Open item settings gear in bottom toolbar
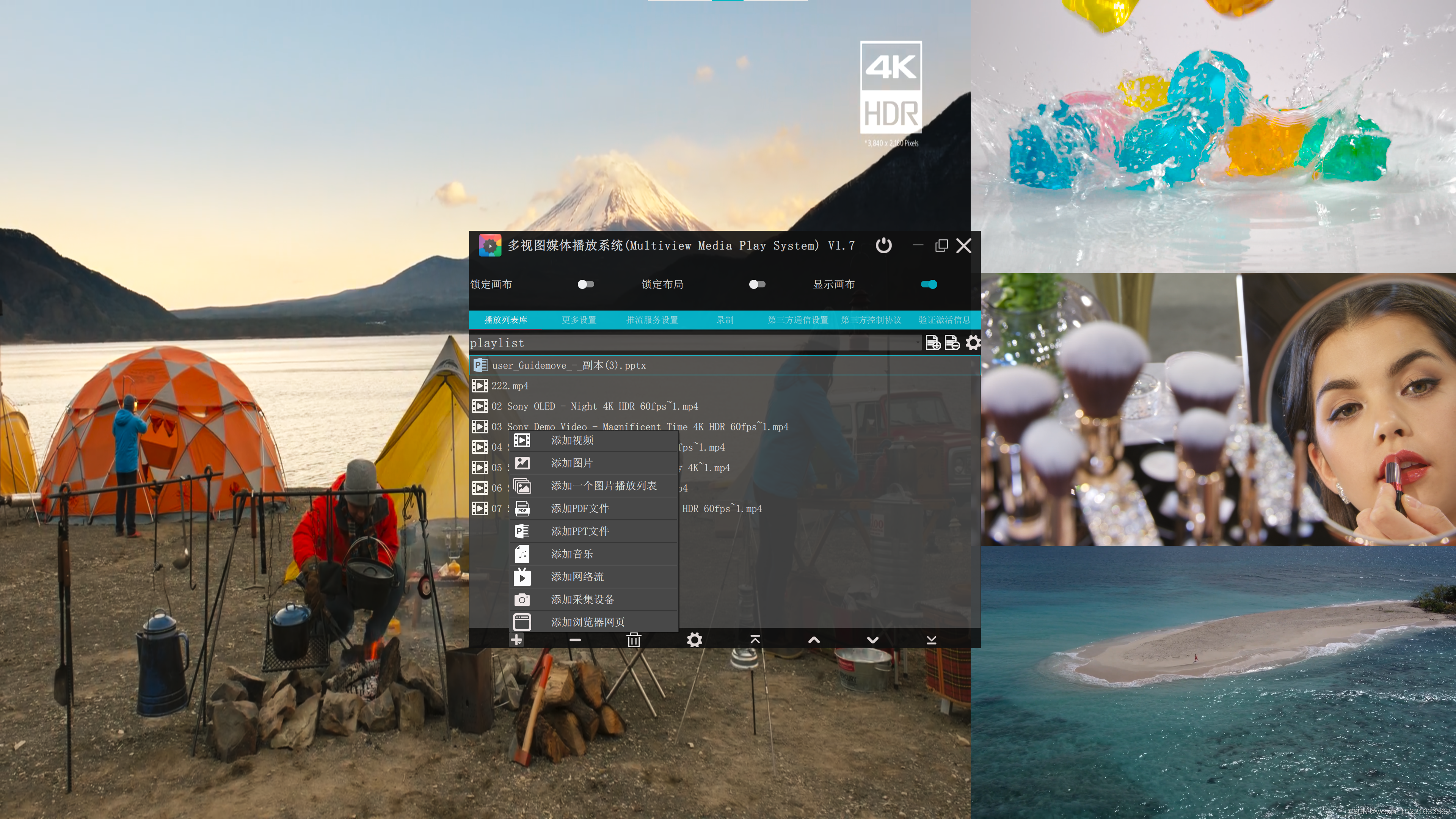The image size is (1456, 819). click(x=694, y=640)
